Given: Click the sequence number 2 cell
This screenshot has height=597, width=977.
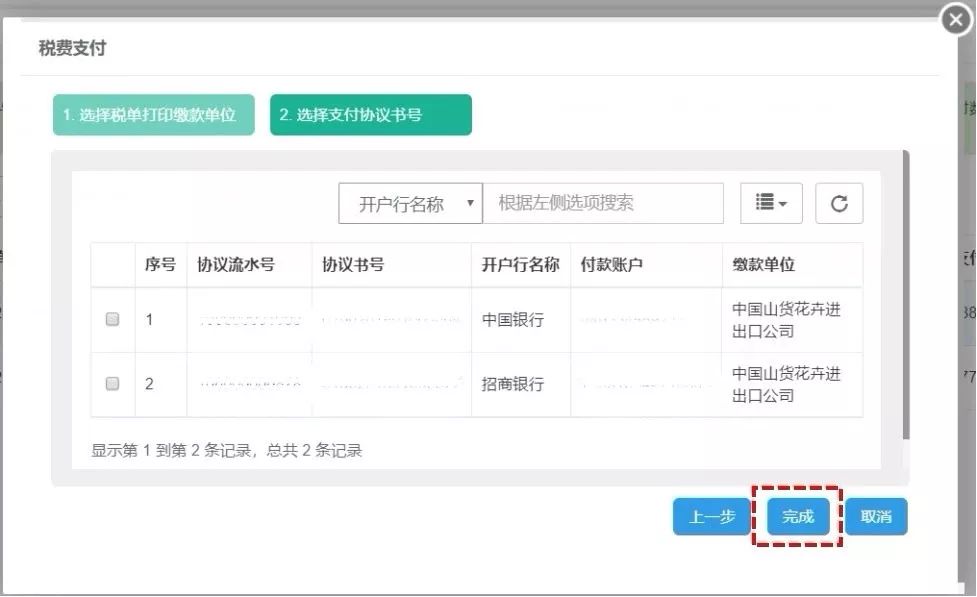Looking at the screenshot, I should (161, 384).
